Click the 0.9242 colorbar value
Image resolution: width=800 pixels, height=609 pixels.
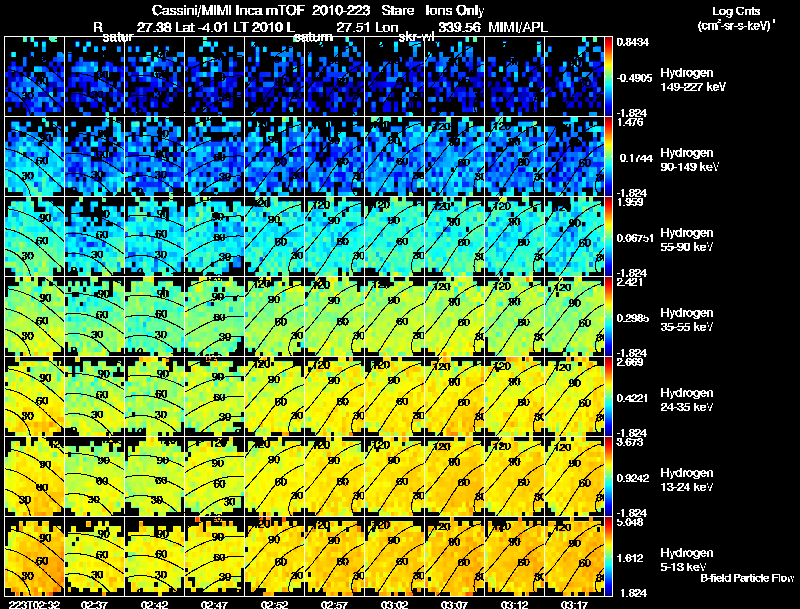[633, 478]
